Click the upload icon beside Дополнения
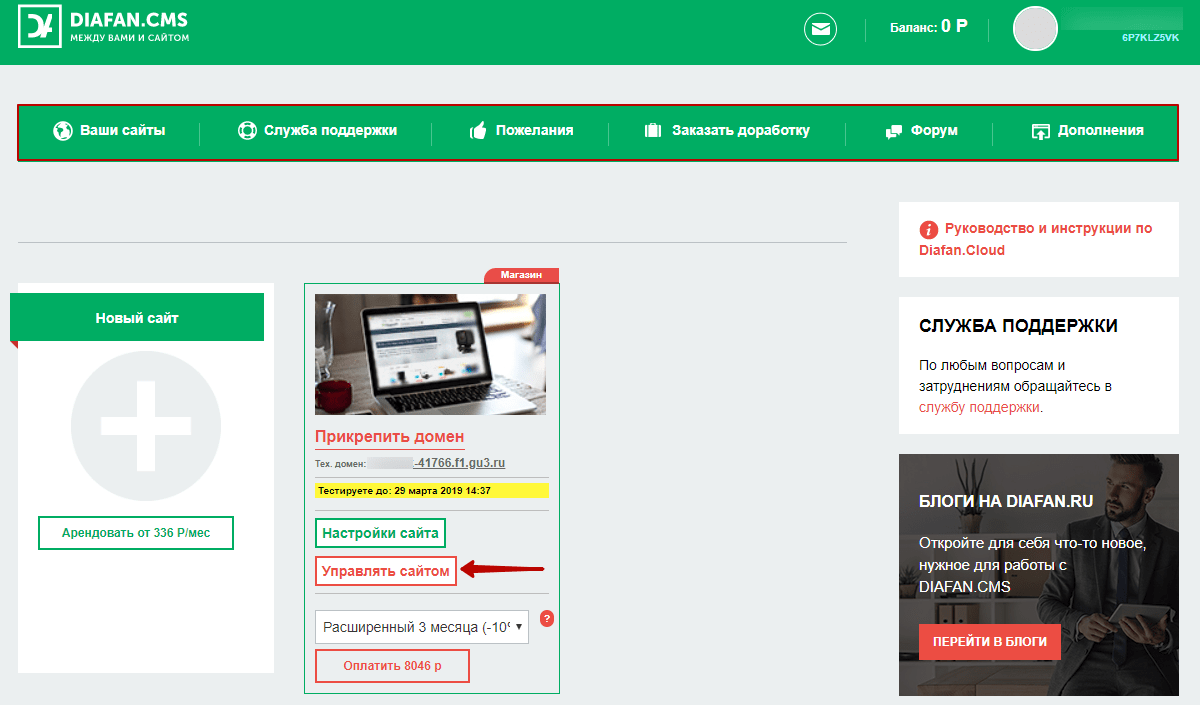Image resolution: width=1200 pixels, height=705 pixels. point(1040,131)
